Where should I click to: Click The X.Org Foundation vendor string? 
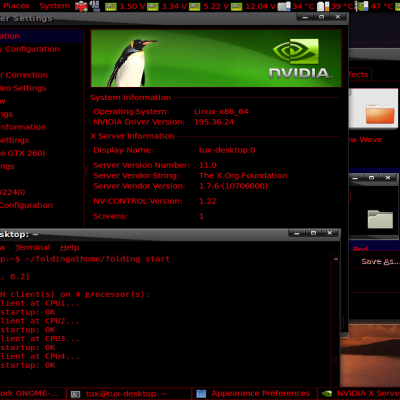[x=243, y=176]
